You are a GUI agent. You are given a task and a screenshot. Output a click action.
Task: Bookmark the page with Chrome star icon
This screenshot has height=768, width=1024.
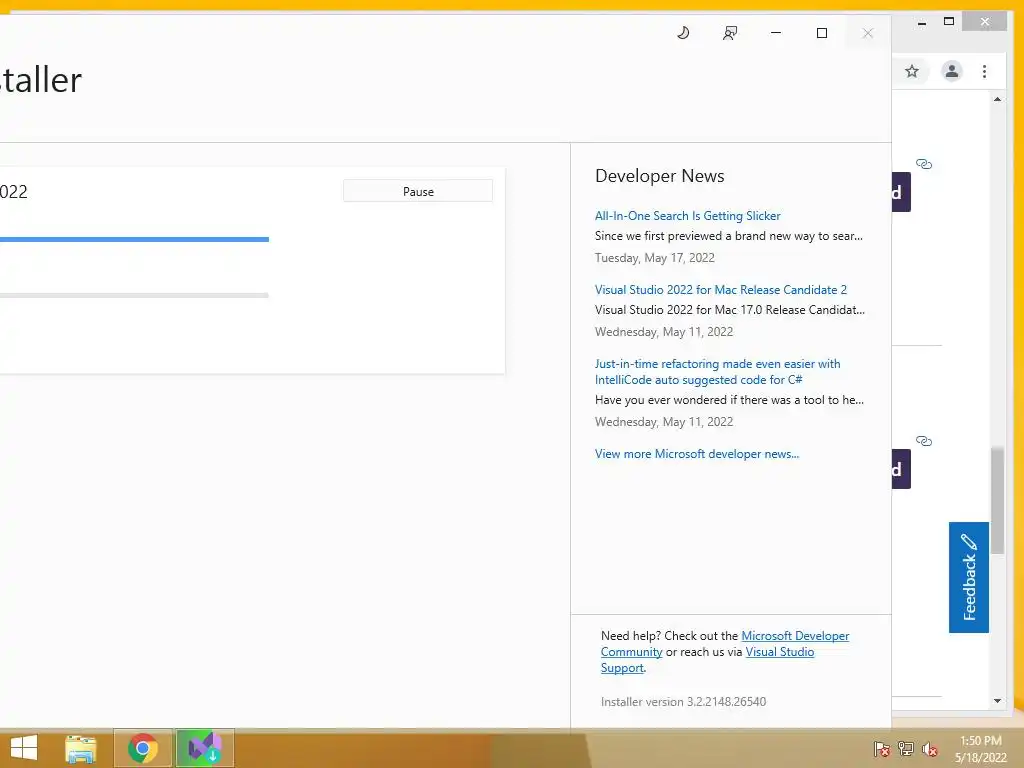(912, 71)
